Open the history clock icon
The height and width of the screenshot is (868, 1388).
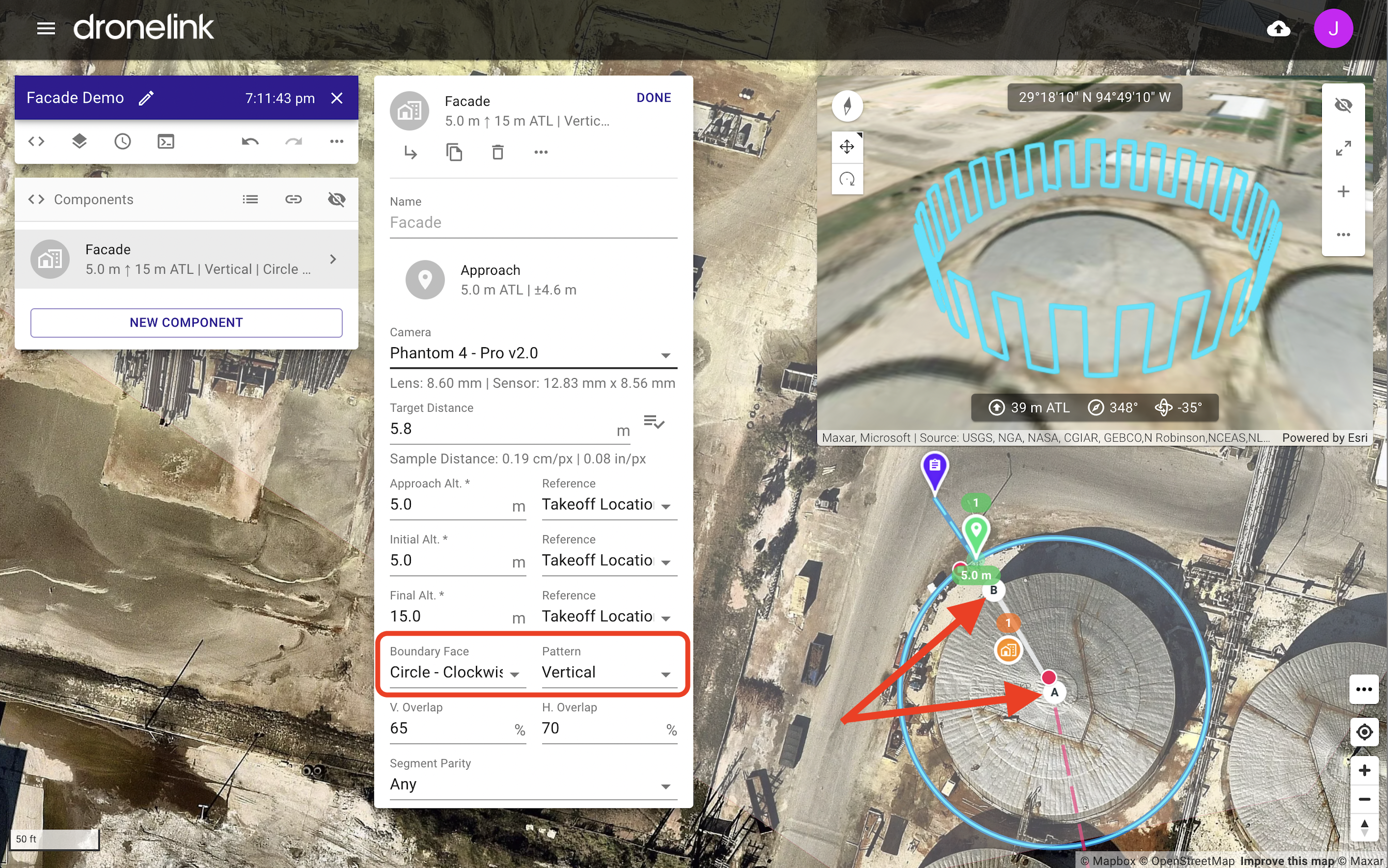(122, 141)
